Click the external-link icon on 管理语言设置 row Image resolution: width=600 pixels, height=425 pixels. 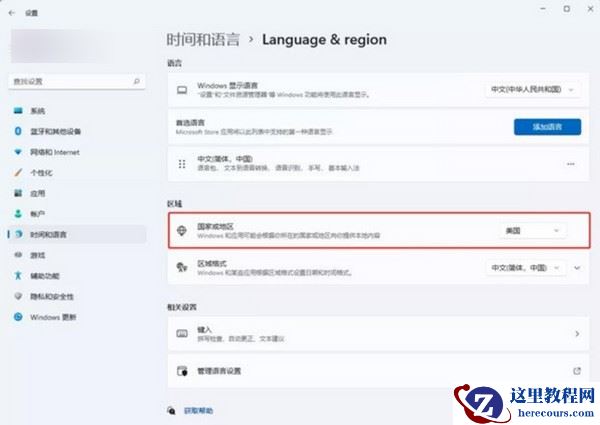pyautogui.click(x=577, y=371)
